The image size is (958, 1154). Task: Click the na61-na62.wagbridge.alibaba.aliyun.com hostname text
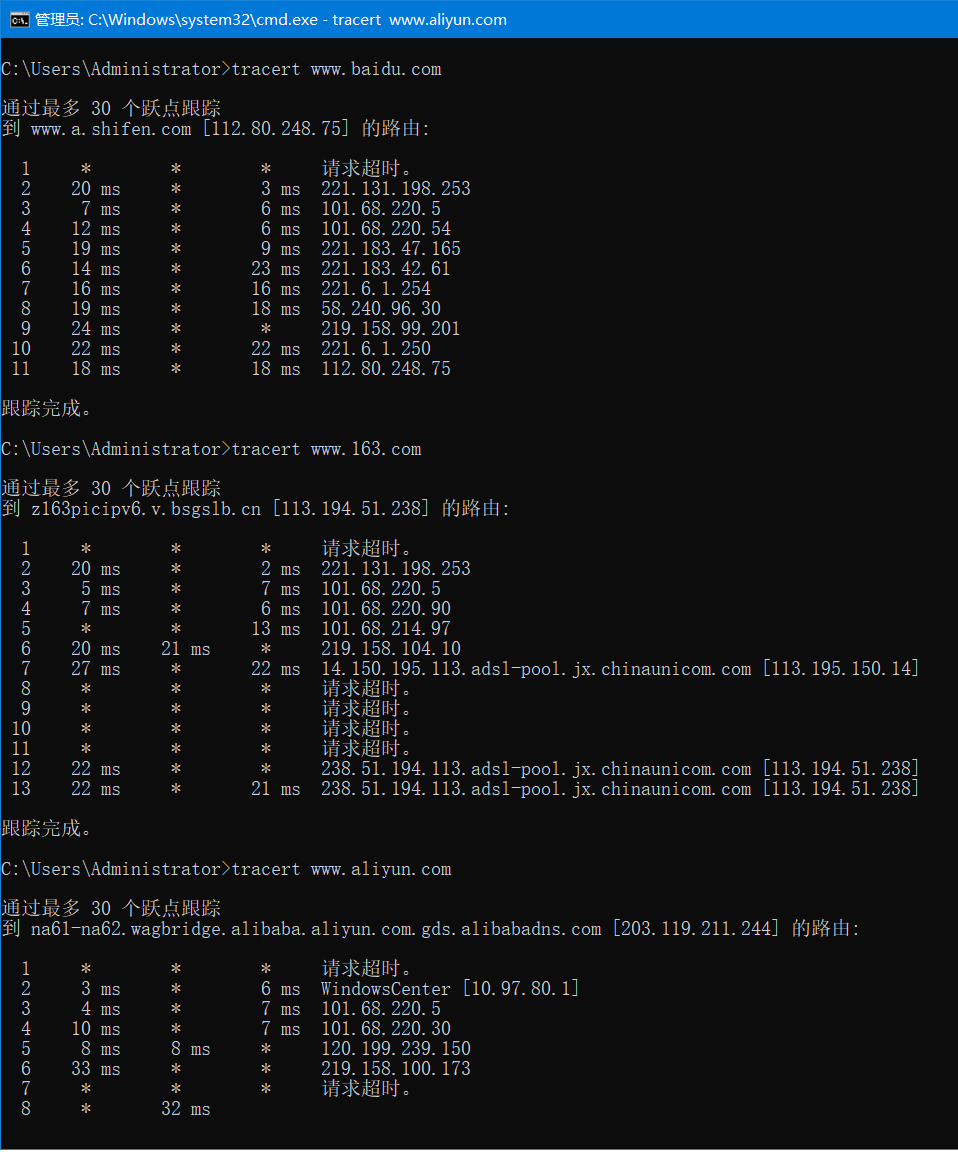click(316, 929)
